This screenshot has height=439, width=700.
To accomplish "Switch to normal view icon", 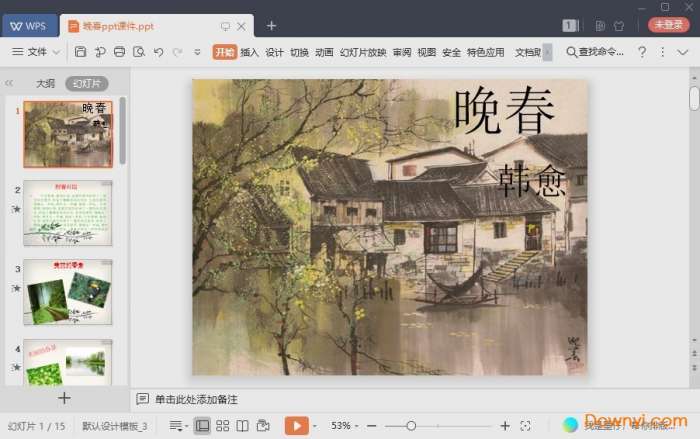I will click(202, 426).
